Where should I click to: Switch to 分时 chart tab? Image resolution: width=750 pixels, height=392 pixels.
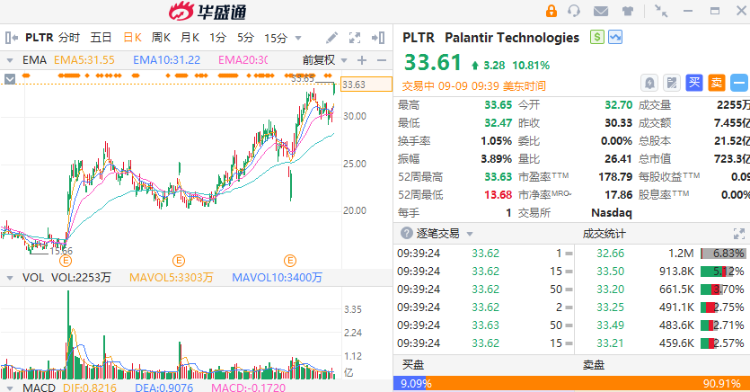69,37
